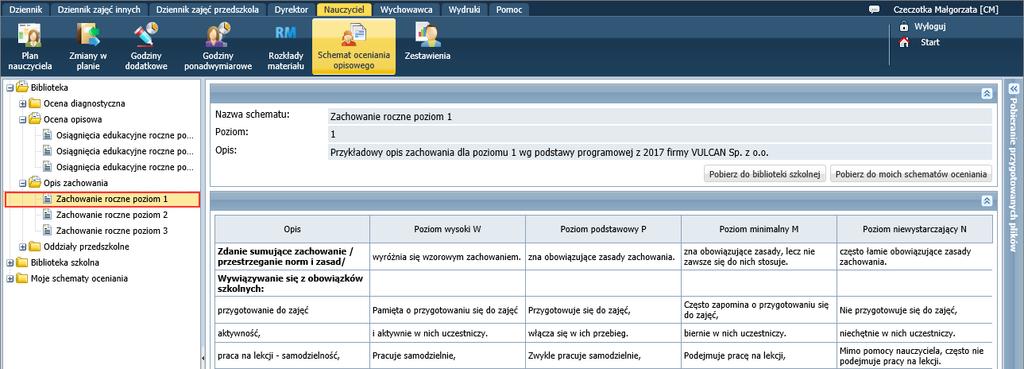Expand the Oddziały przedszkolne node

pyautogui.click(x=22, y=247)
